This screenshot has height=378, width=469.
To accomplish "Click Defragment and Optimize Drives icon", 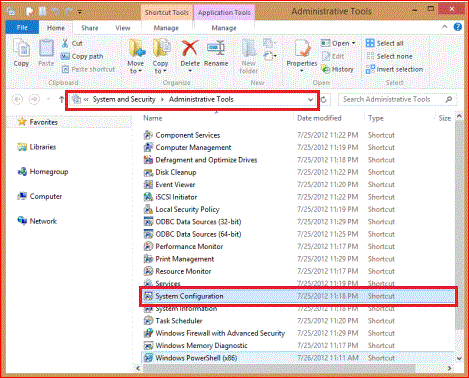I will (x=148, y=160).
